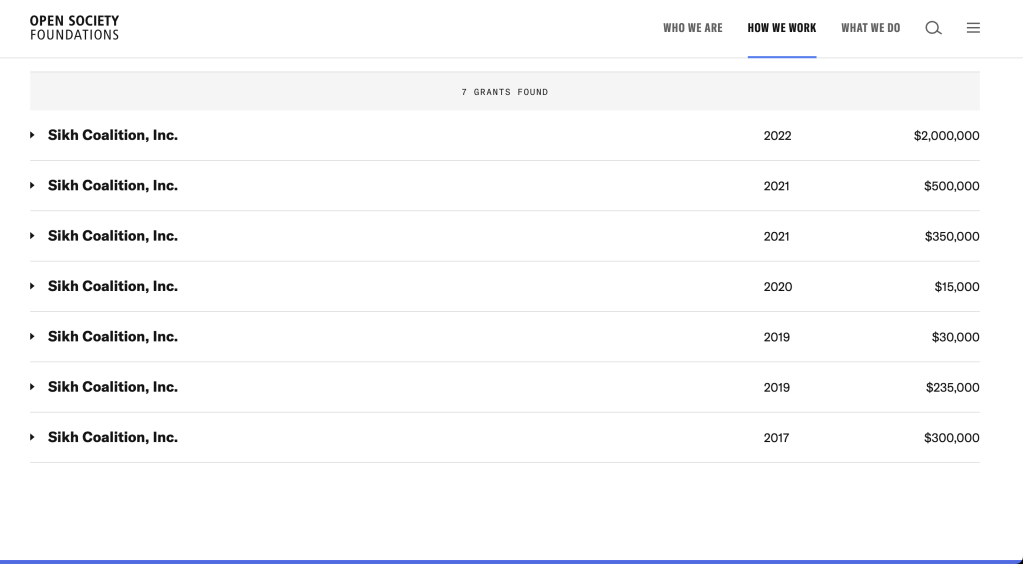The height and width of the screenshot is (564, 1023).
Task: Expand the $235,000 grant disclosure triangle
Action: click(x=32, y=387)
